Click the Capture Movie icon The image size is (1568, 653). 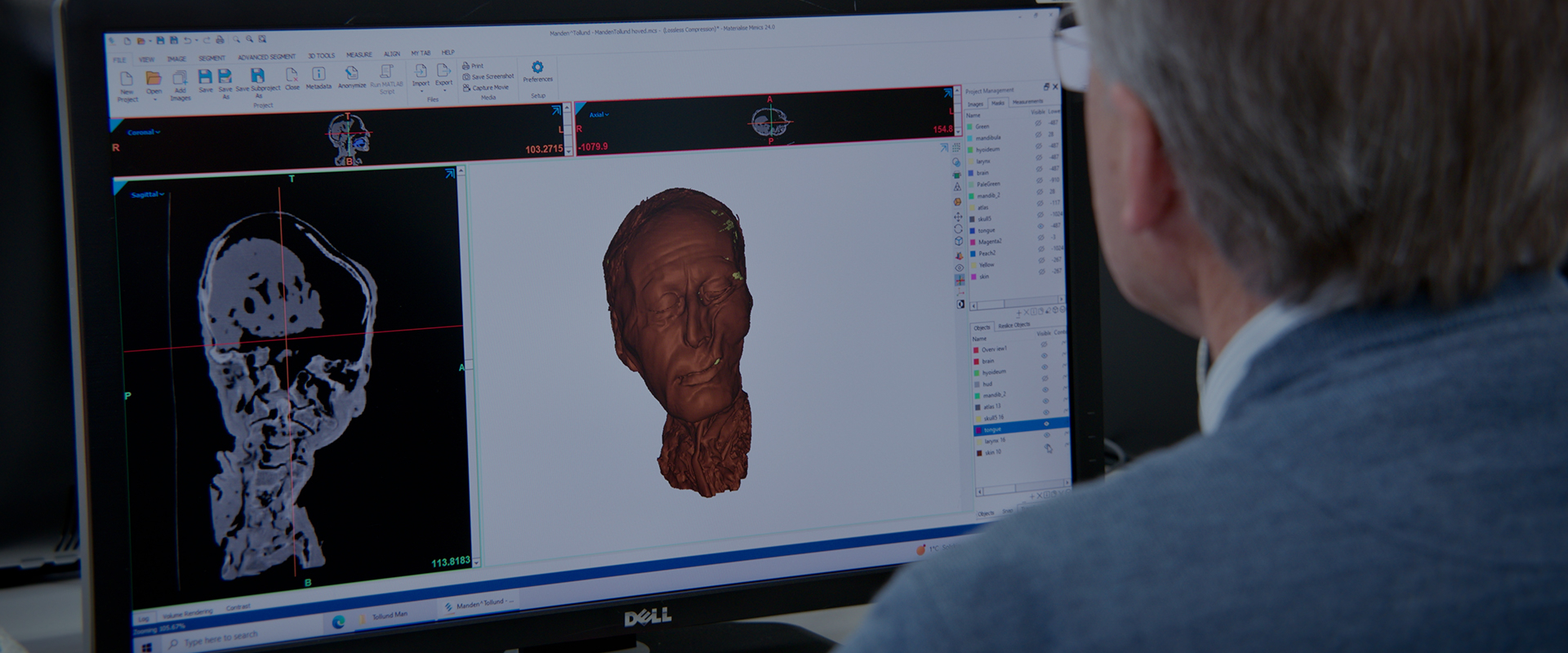[466, 87]
